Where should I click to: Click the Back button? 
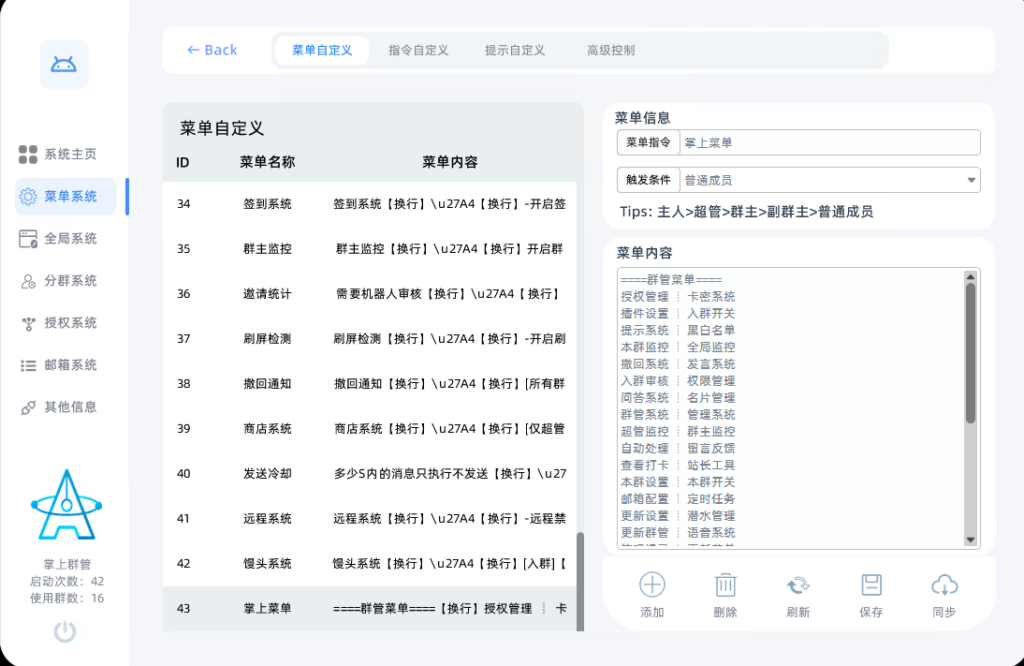211,50
